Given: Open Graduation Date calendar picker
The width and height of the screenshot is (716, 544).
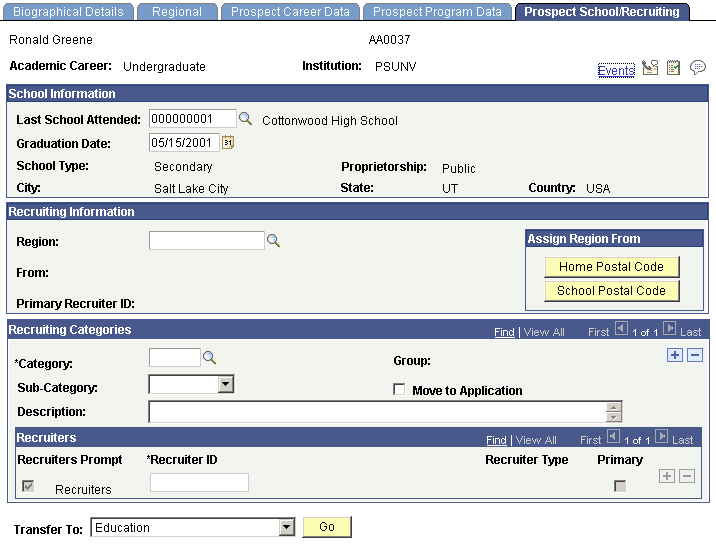Looking at the screenshot, I should (228, 143).
